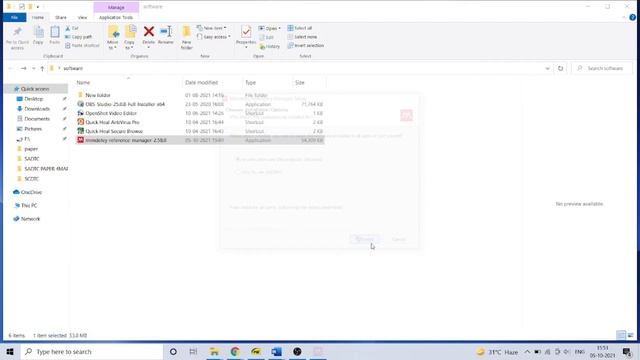This screenshot has height=360, width=640.
Task: Open the File tab
Action: coord(15,18)
